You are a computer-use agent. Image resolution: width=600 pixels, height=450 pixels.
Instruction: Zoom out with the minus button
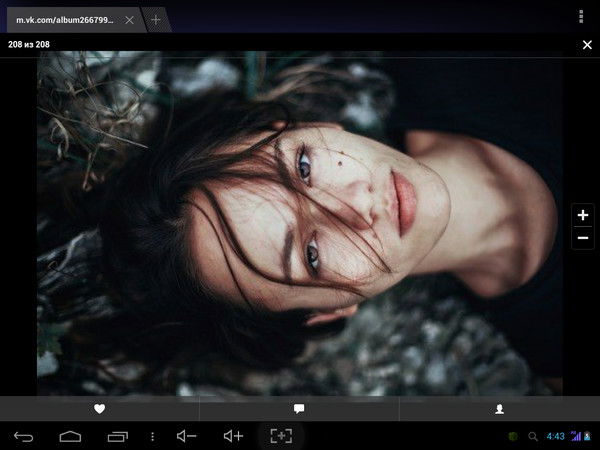coord(583,238)
